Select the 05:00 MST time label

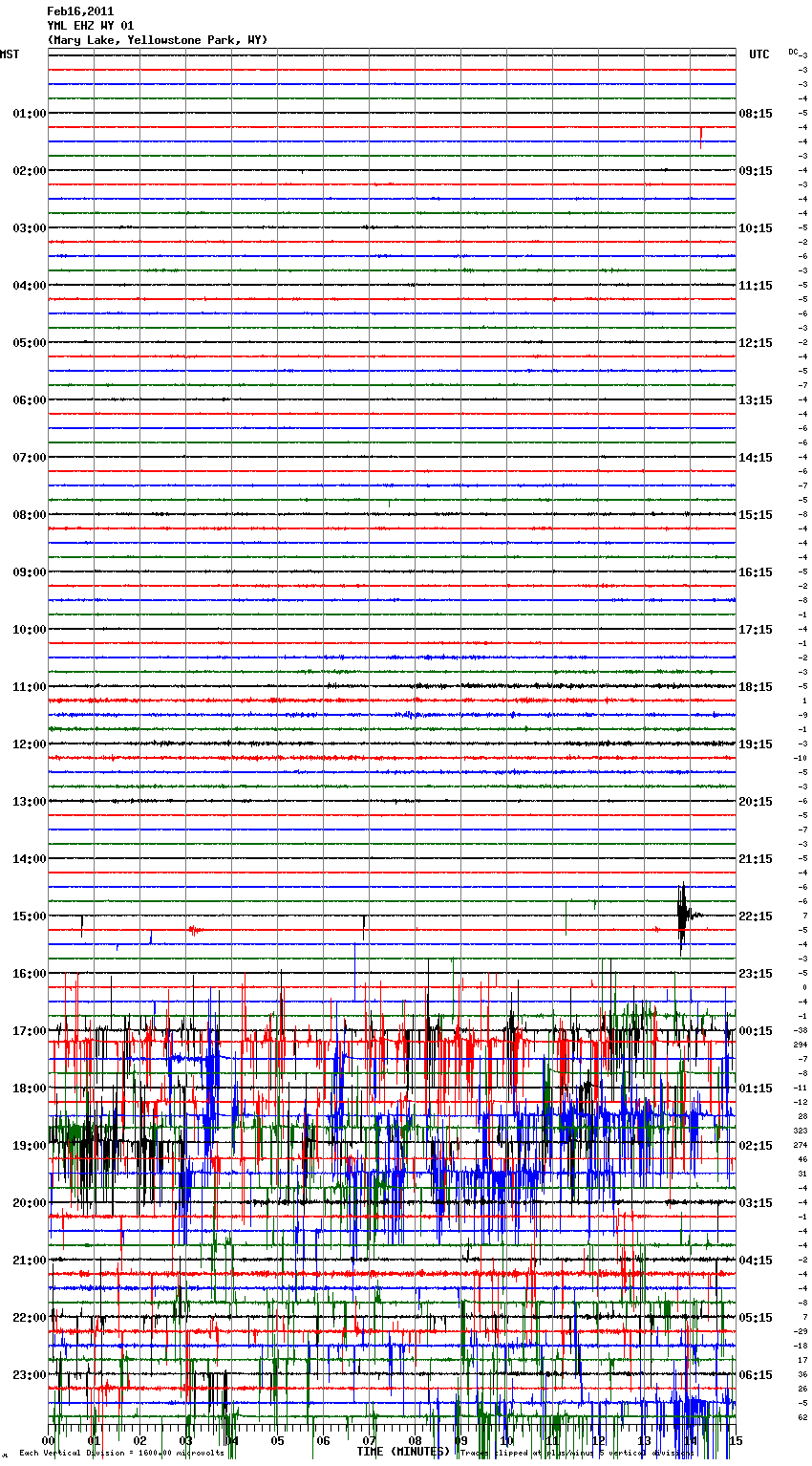(x=29, y=343)
